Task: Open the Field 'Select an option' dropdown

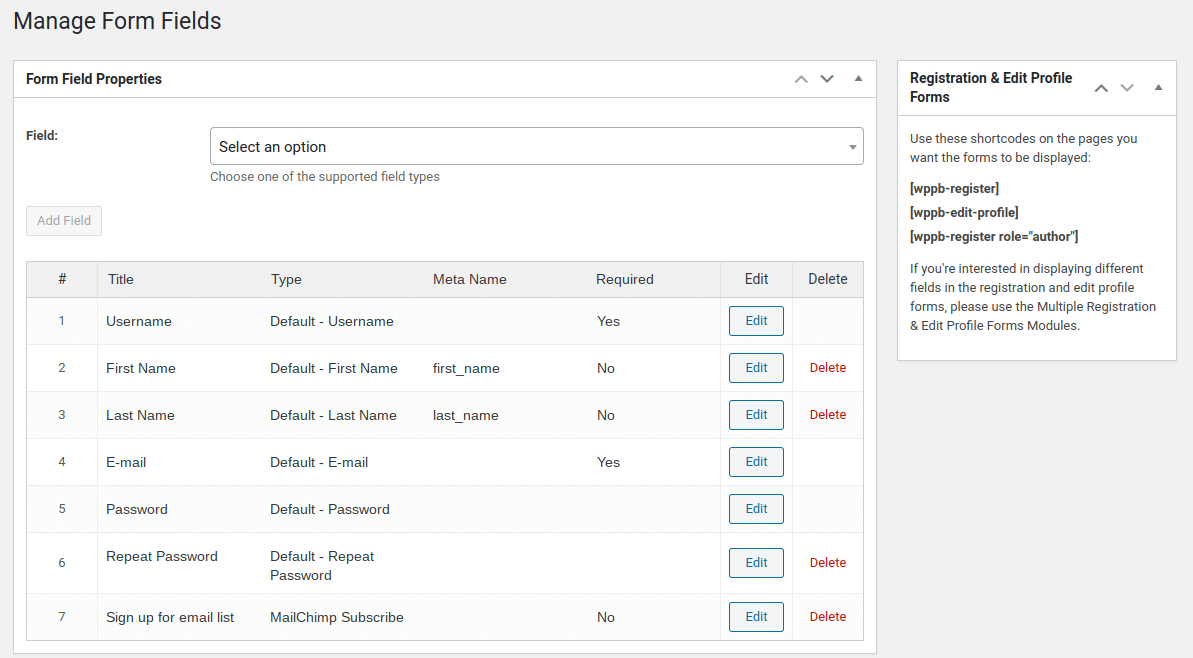Action: coord(536,146)
